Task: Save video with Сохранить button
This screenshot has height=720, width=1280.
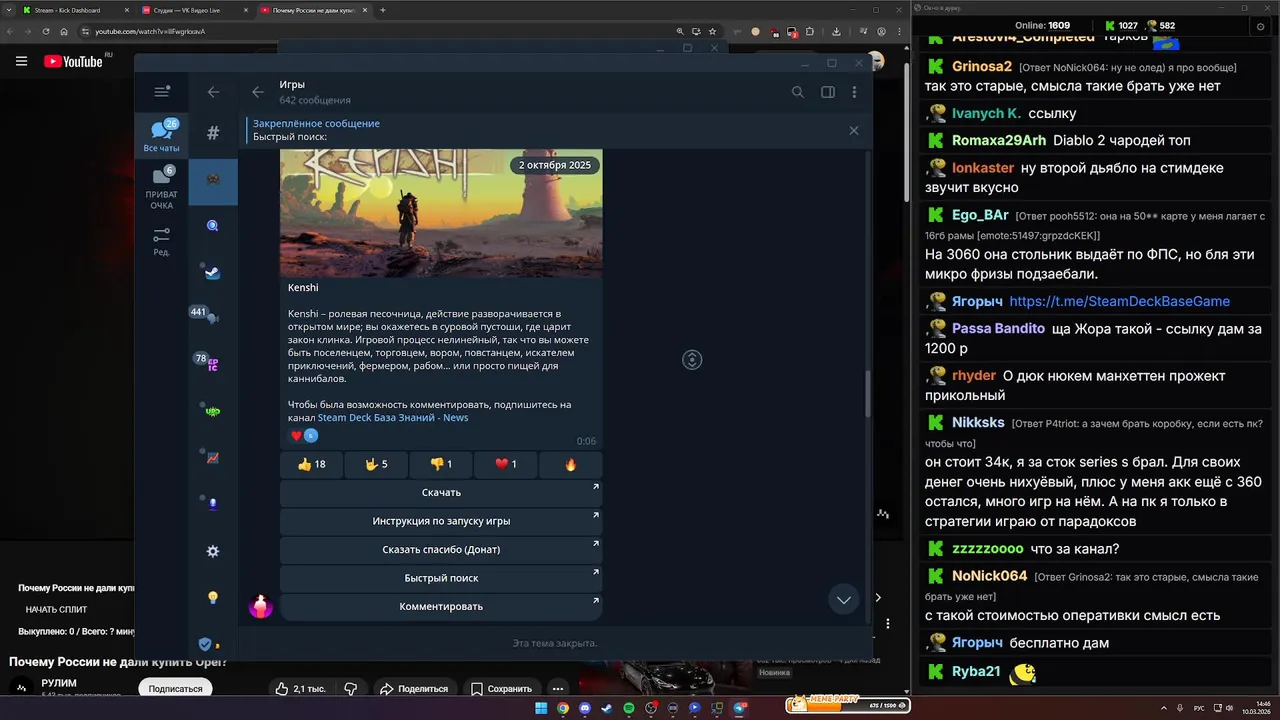Action: point(502,689)
